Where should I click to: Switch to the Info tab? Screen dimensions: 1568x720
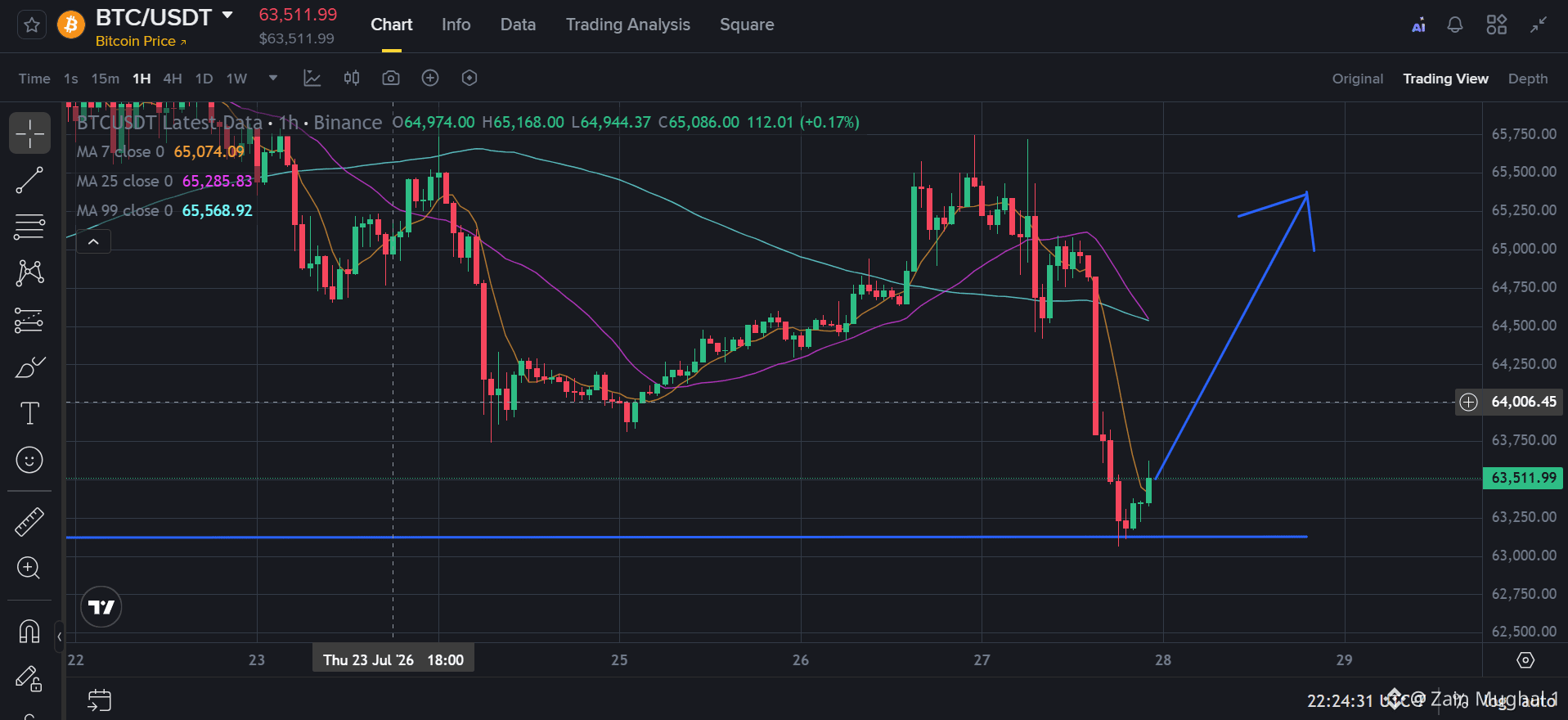click(x=456, y=25)
